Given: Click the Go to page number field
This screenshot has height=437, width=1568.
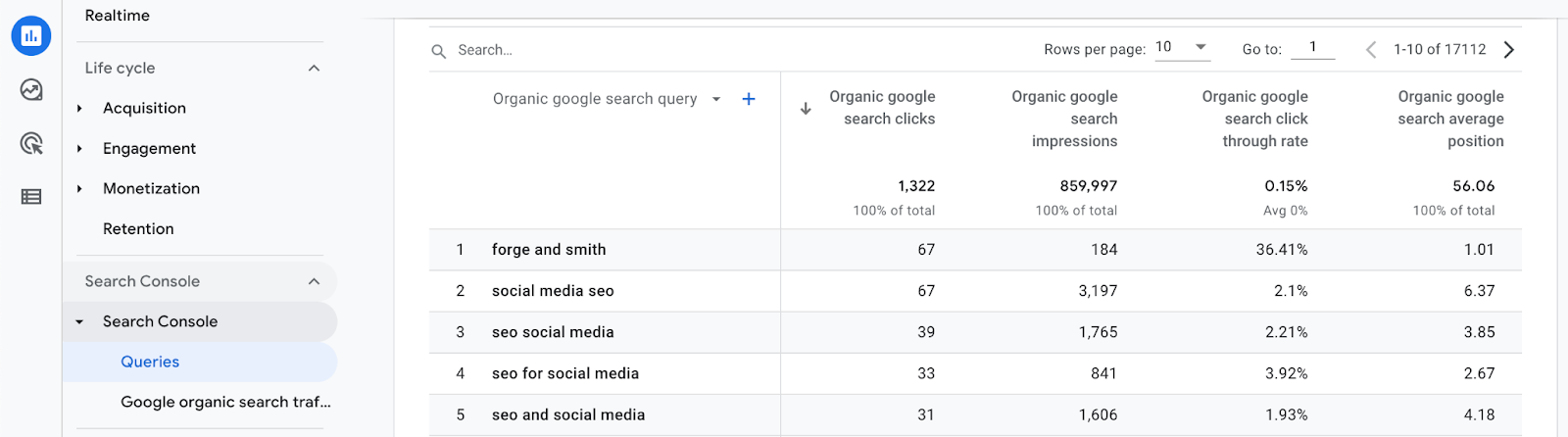Looking at the screenshot, I should [x=1312, y=48].
